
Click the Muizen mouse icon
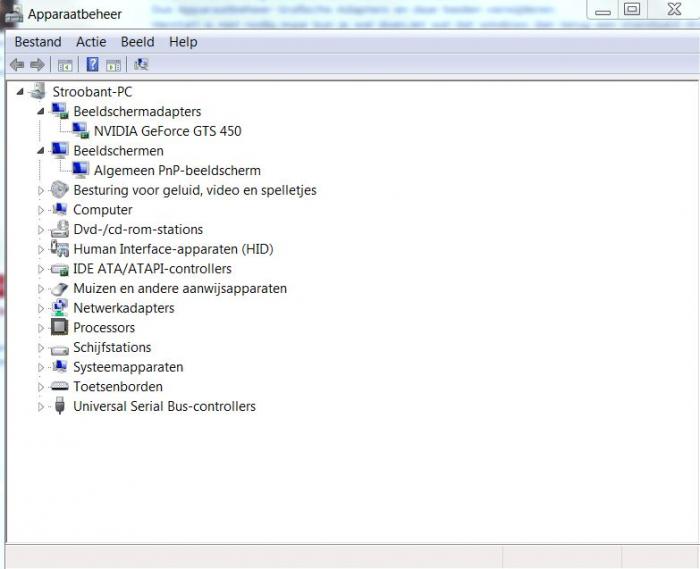tap(59, 289)
